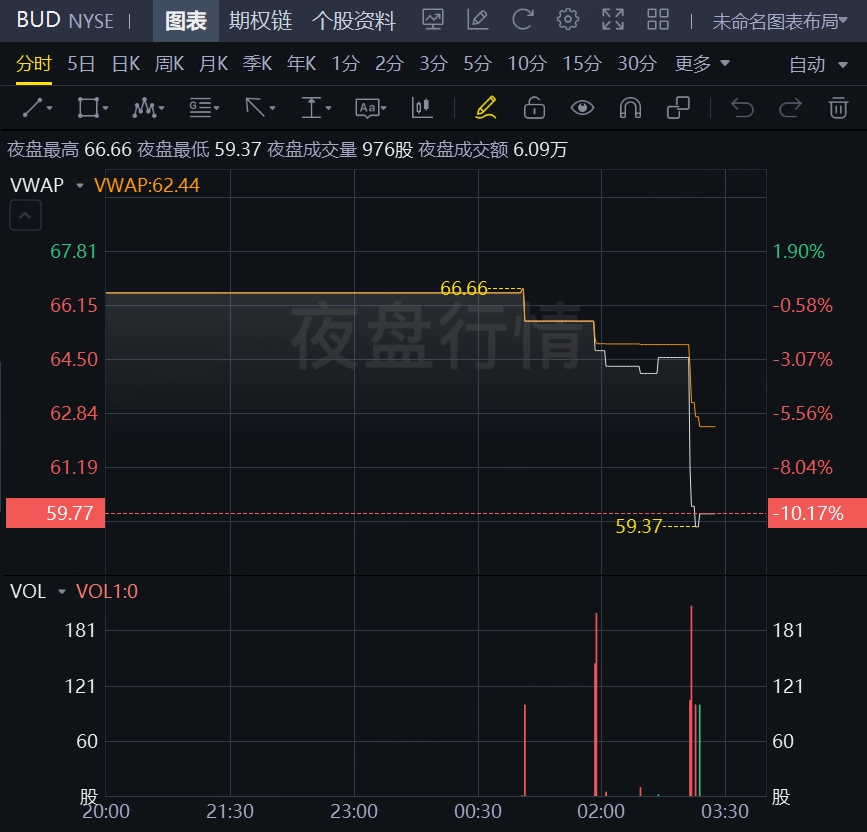Click the 5分 interval button

(477, 64)
